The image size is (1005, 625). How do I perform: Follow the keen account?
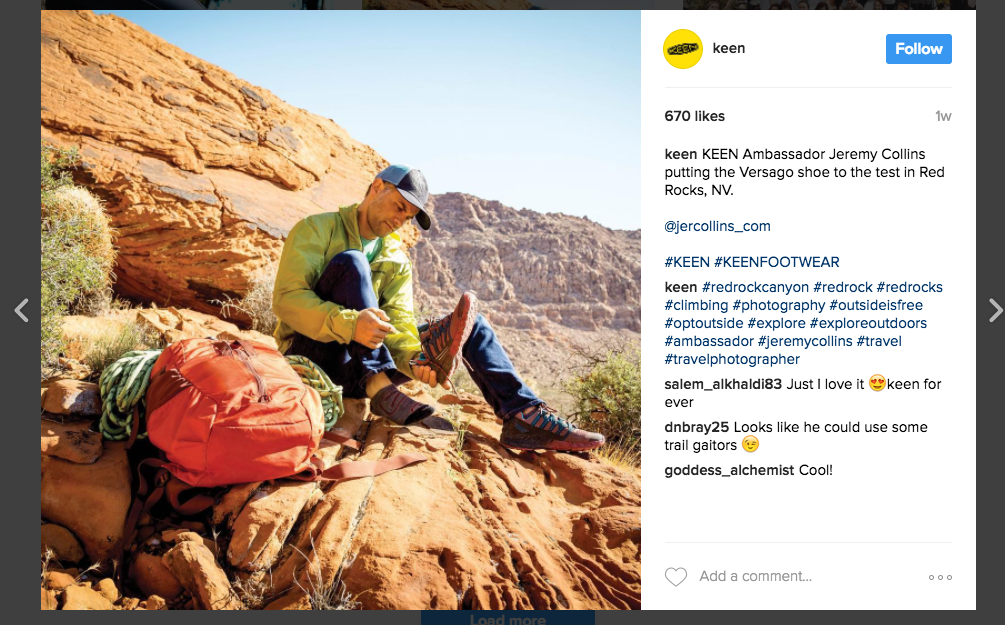(918, 49)
